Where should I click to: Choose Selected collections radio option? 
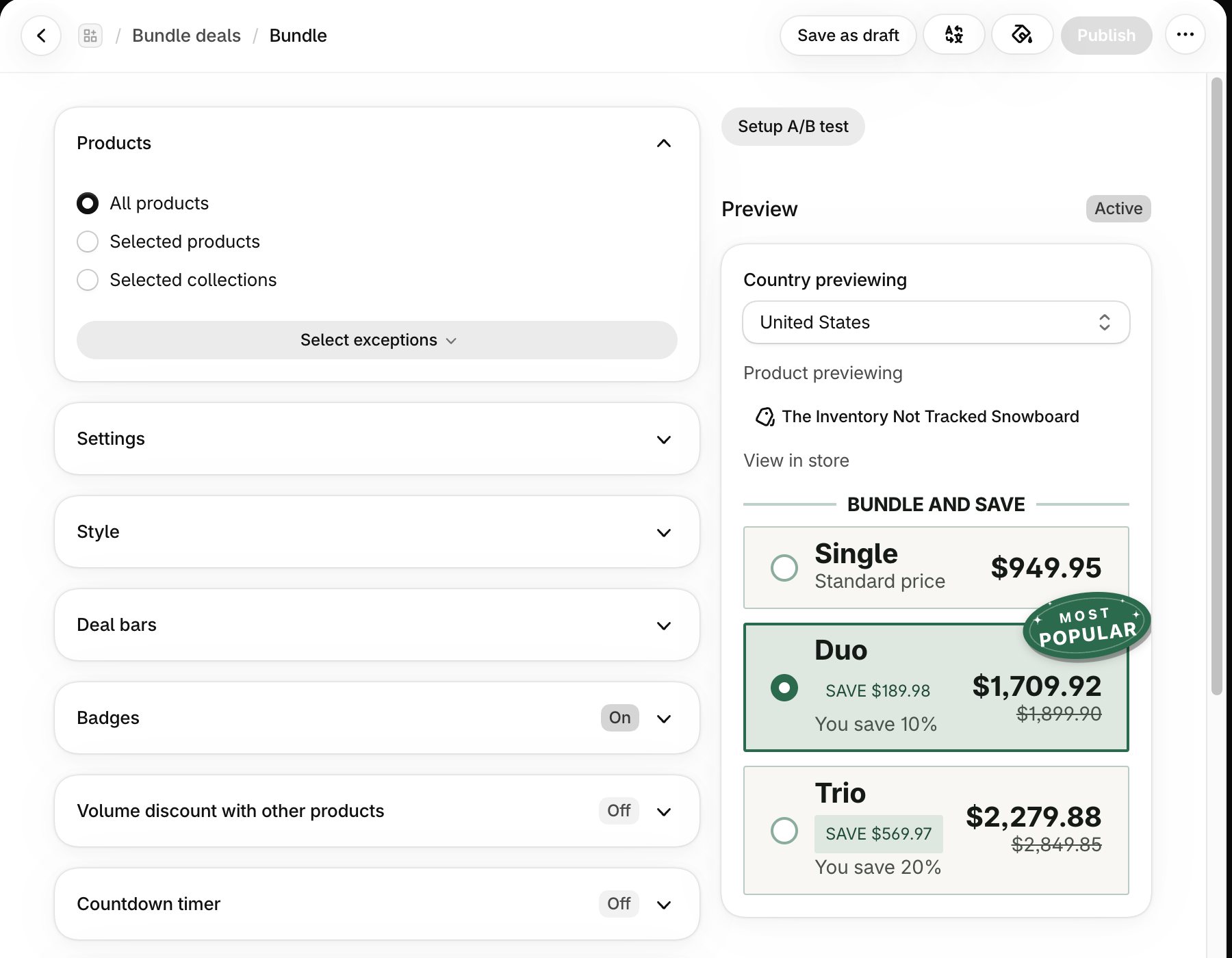88,280
